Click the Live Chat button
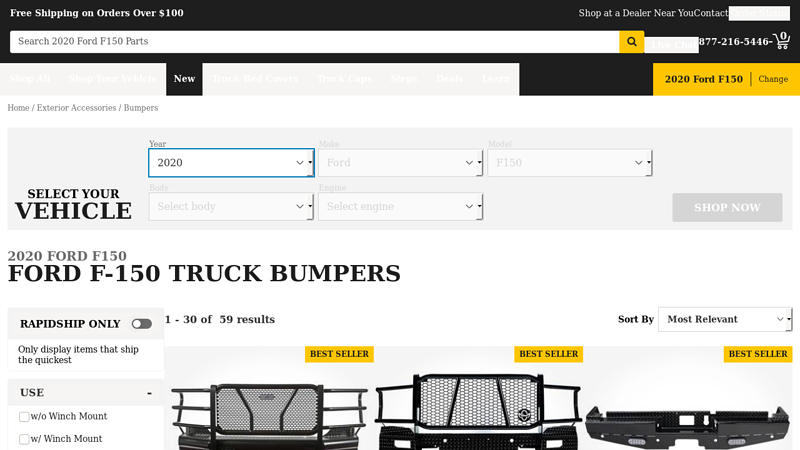800x450 pixels. pyautogui.click(x=671, y=45)
